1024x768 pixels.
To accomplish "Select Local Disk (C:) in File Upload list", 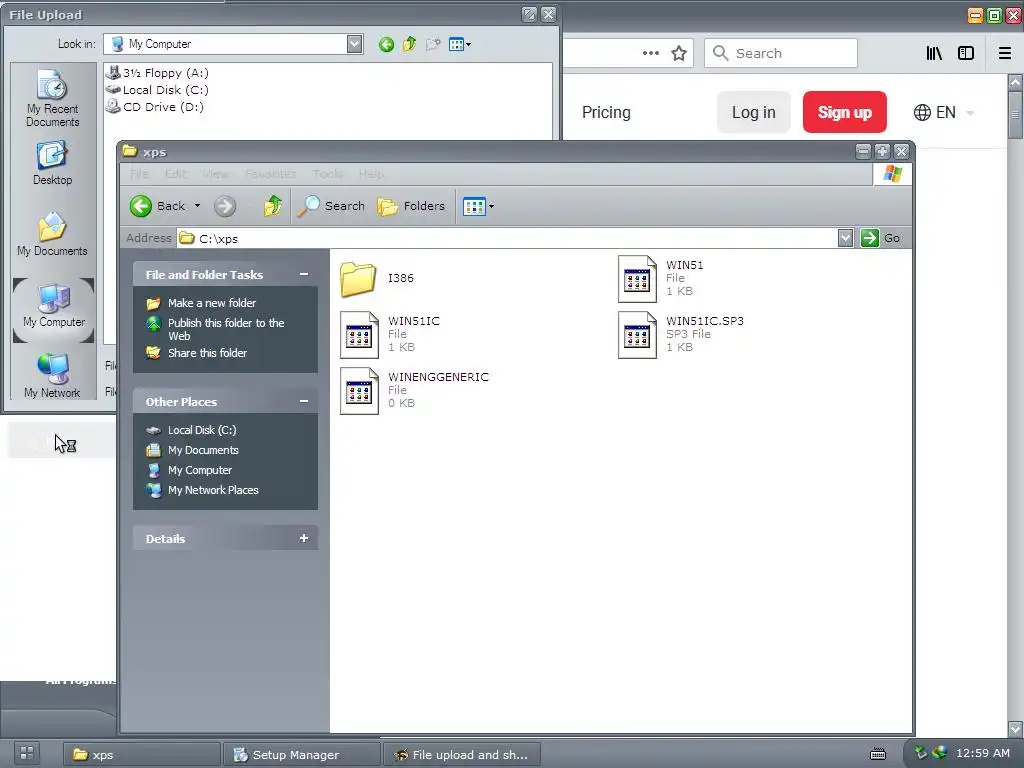I will [x=158, y=90].
